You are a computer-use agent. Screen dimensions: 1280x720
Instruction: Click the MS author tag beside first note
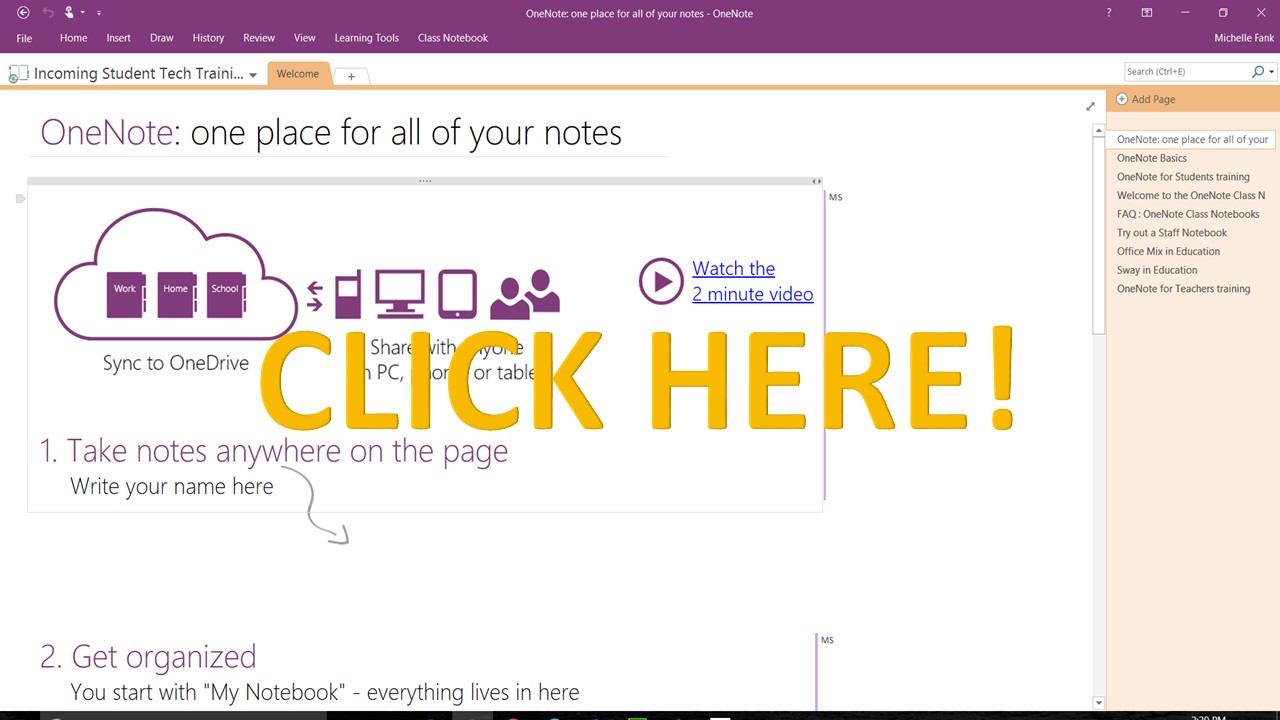tap(835, 197)
